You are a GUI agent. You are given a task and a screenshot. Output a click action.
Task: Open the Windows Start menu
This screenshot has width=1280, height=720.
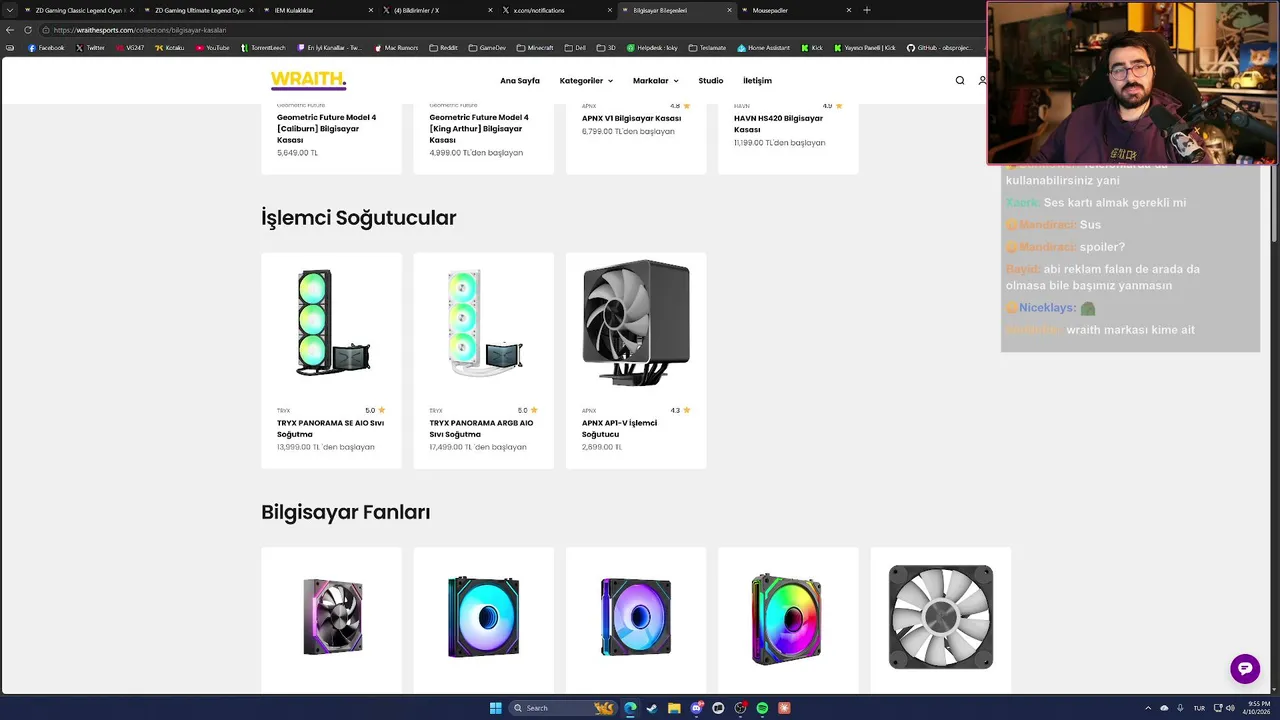pyautogui.click(x=495, y=708)
